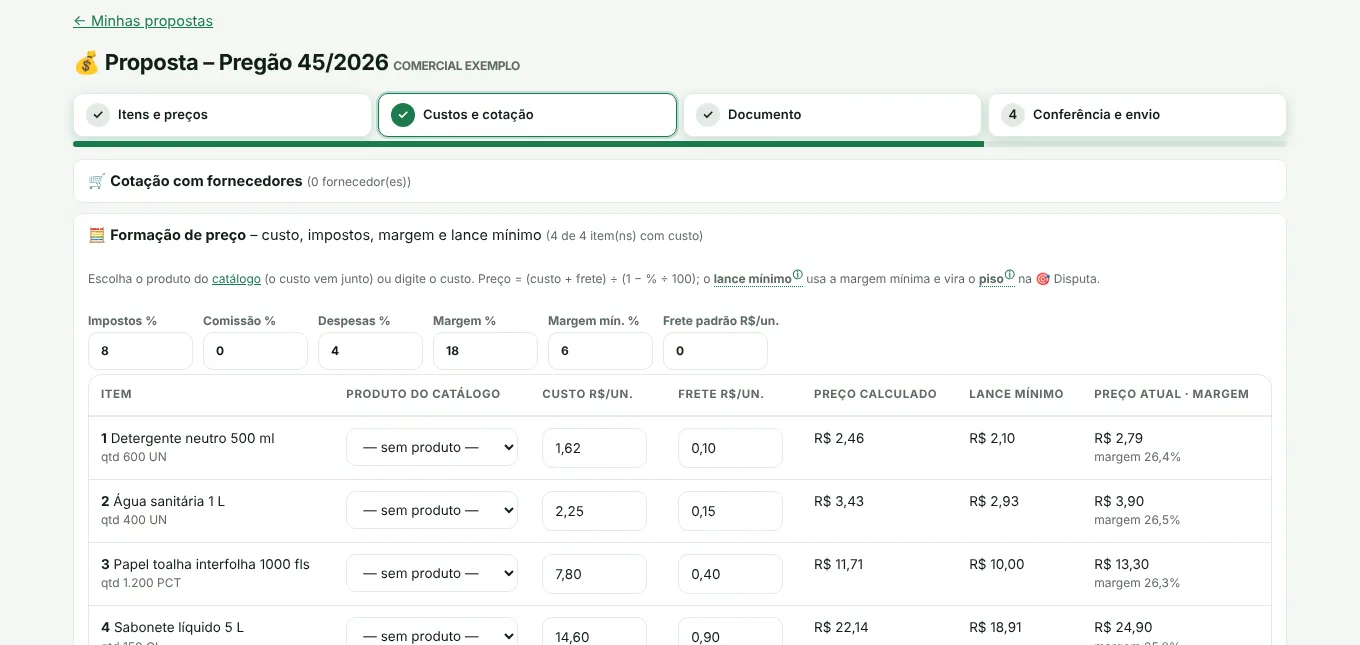The width and height of the screenshot is (1360, 645).
Task: Click the green check icon on Custos e cotação
Action: [x=403, y=115]
